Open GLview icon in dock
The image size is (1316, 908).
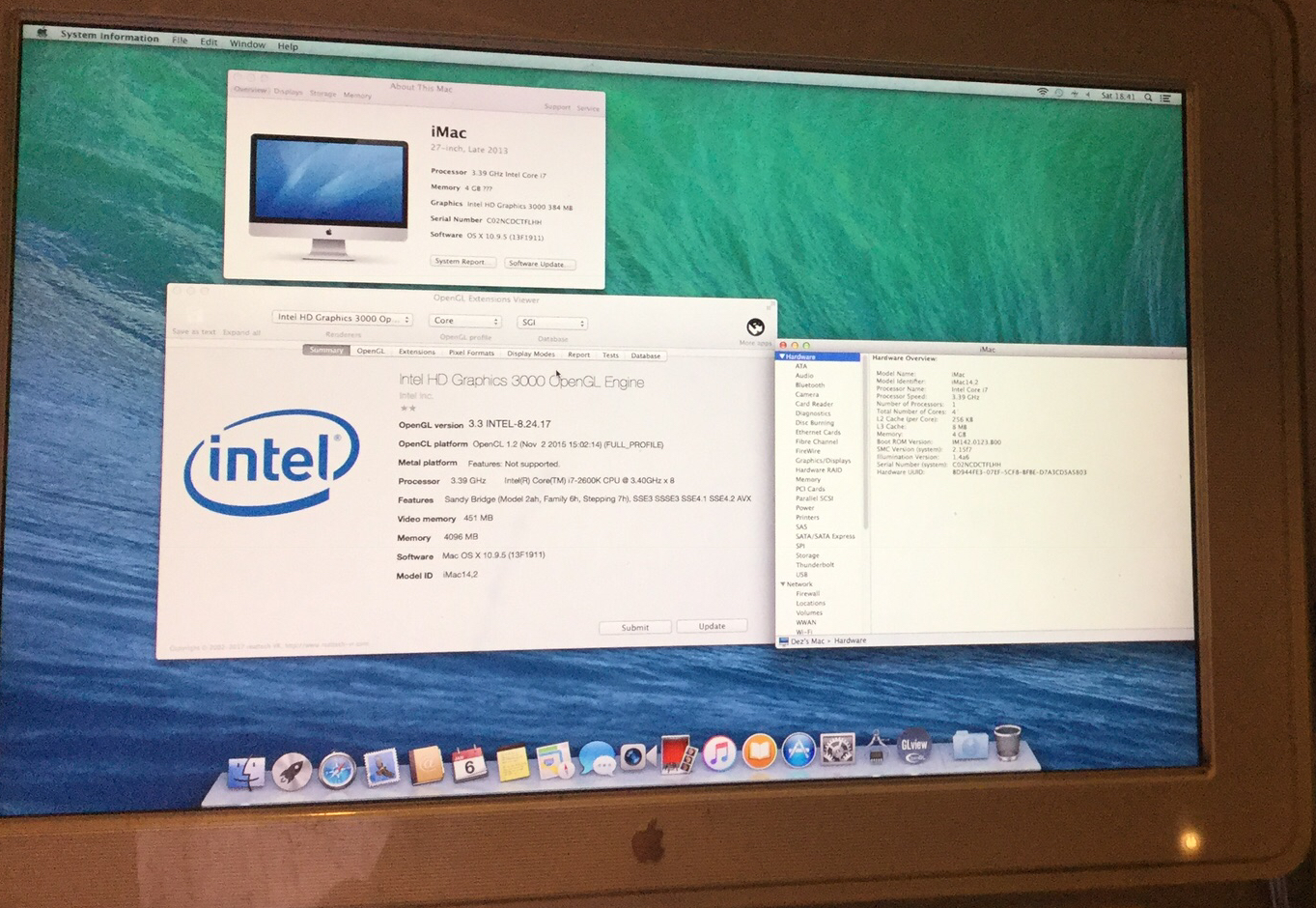point(913,746)
